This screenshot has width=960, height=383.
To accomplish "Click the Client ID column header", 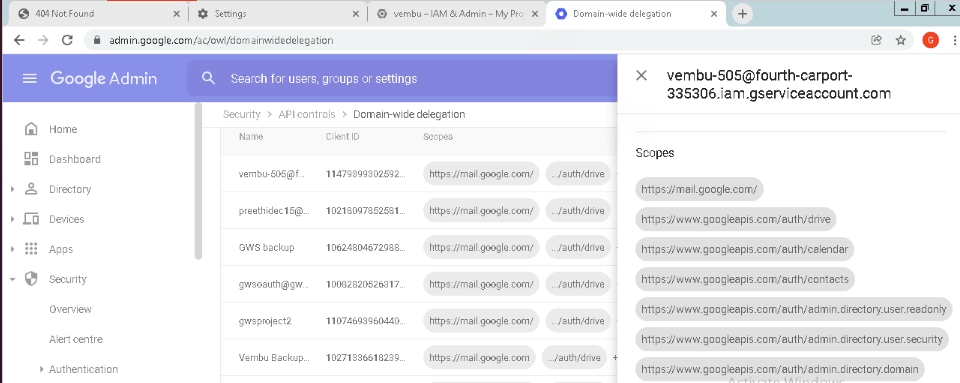I will (342, 136).
